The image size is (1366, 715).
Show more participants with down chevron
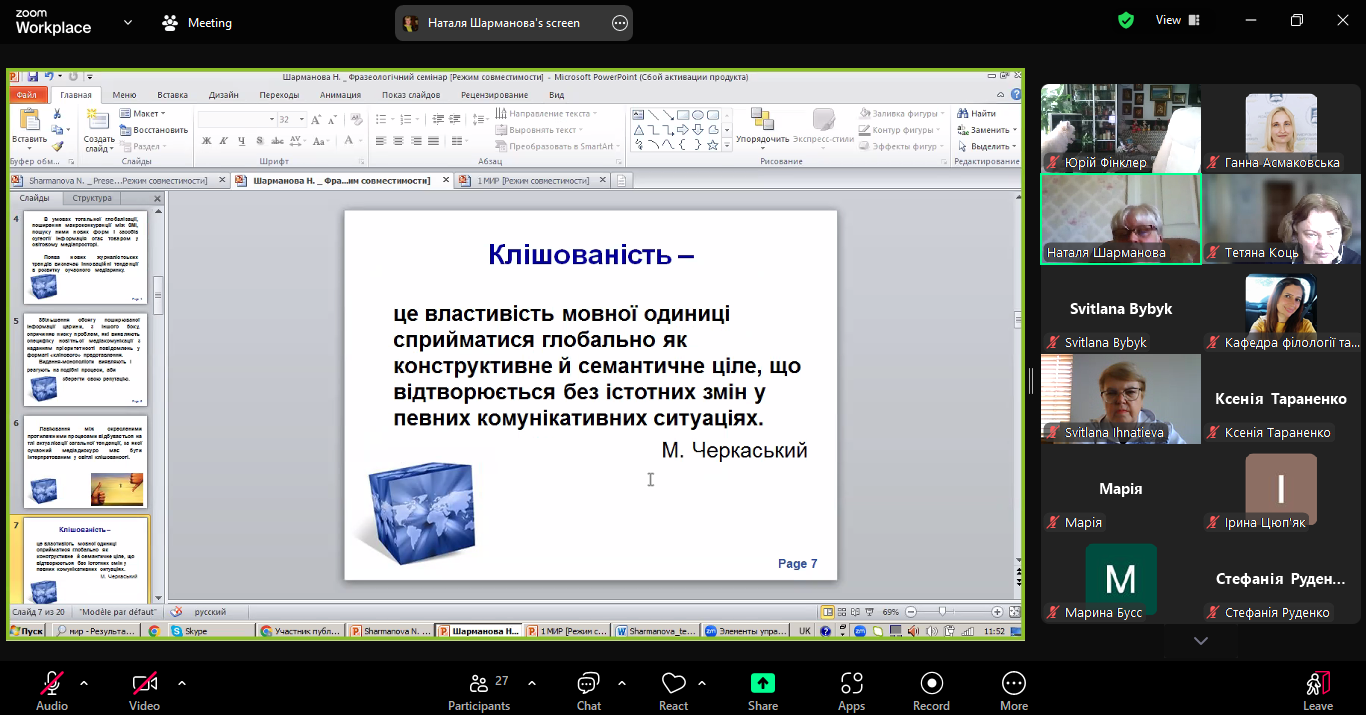(1201, 641)
